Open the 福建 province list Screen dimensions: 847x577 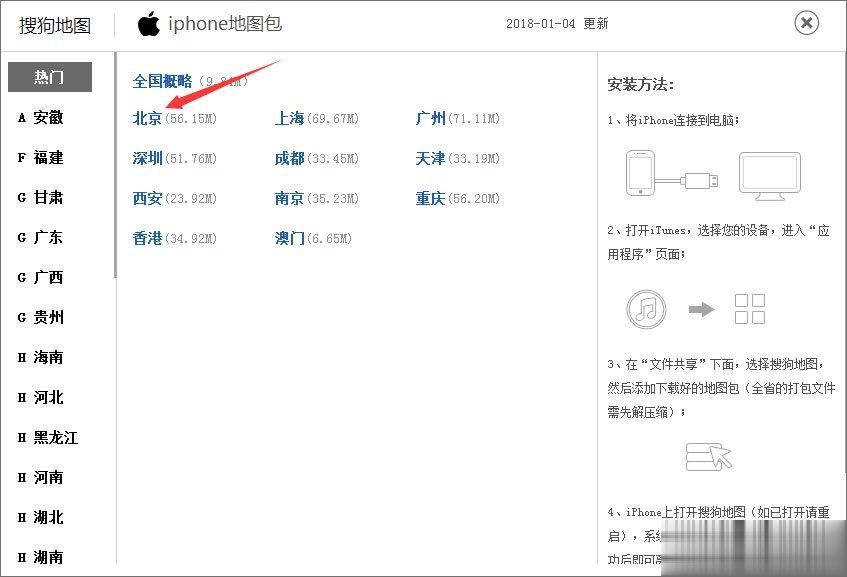pos(41,157)
